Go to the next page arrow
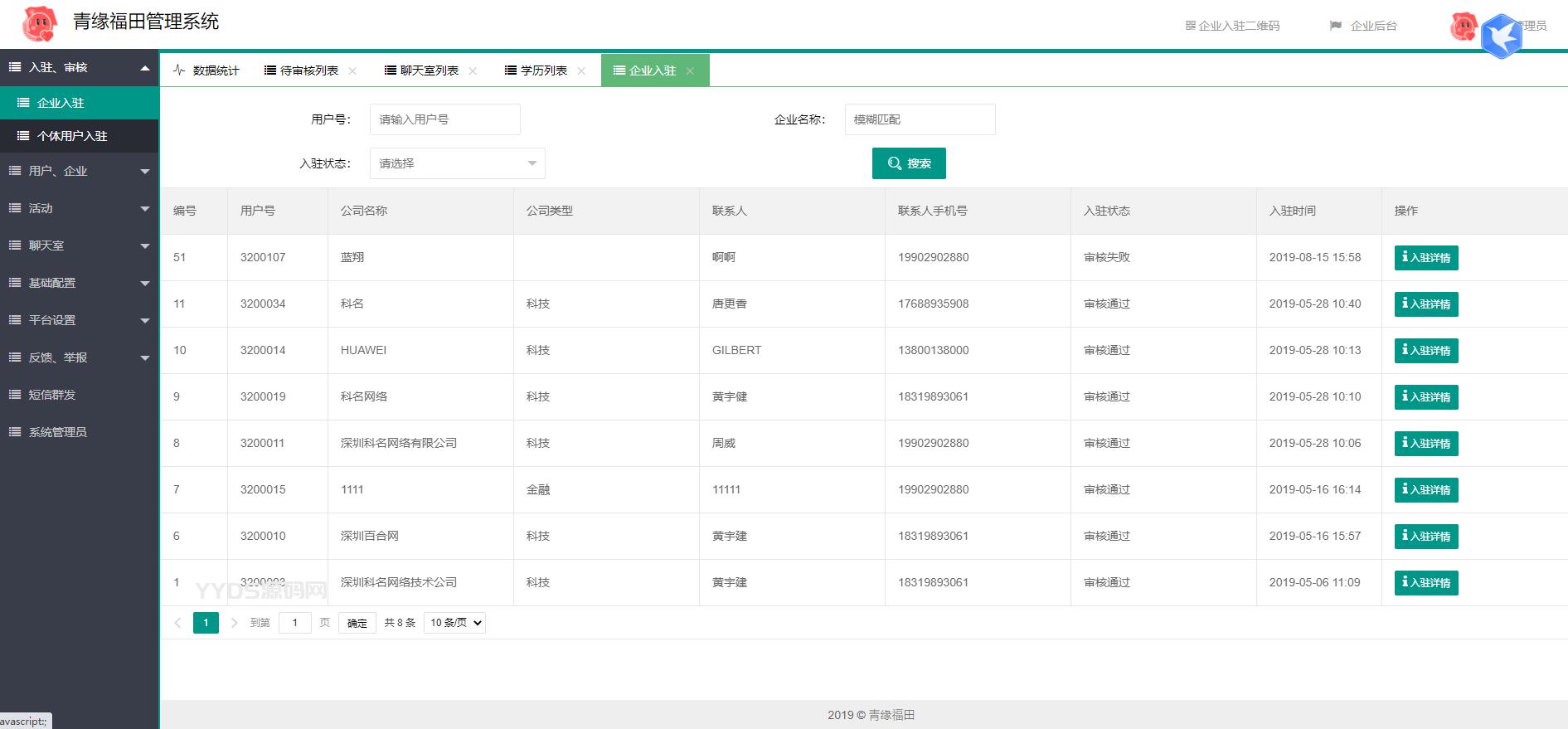The width and height of the screenshot is (1568, 729). (x=234, y=623)
